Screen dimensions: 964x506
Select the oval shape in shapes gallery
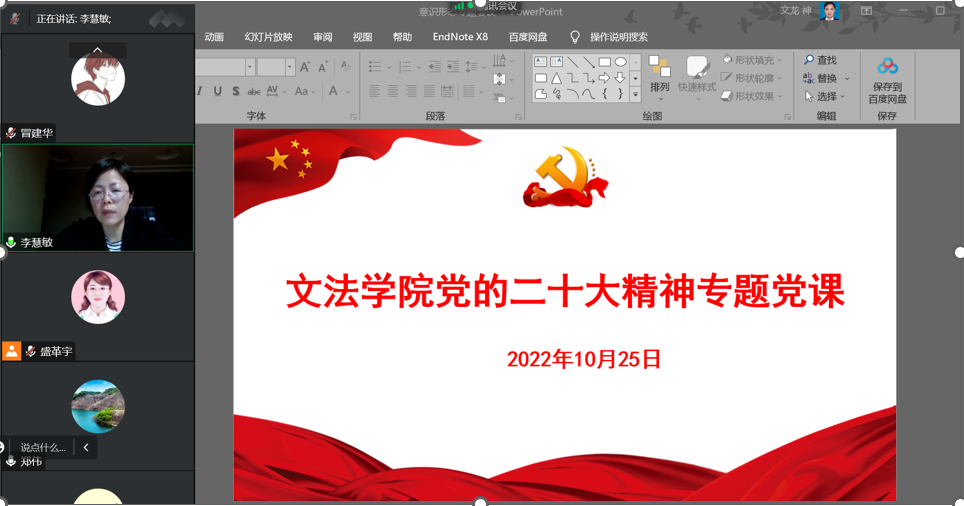620,62
